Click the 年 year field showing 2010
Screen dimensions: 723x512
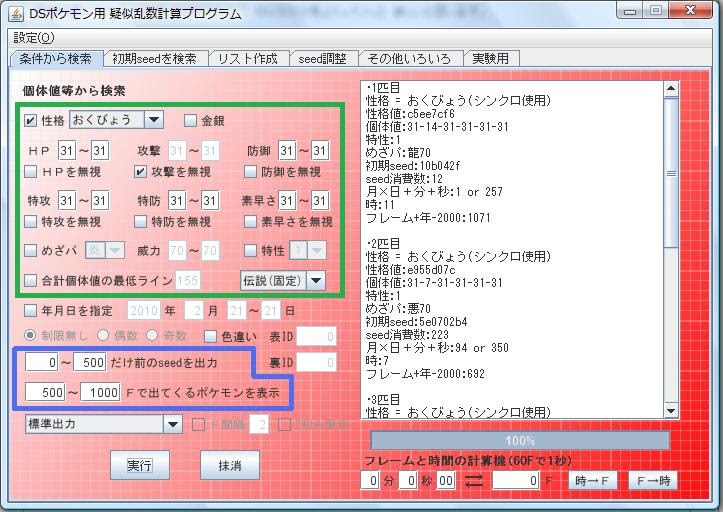(x=144, y=310)
